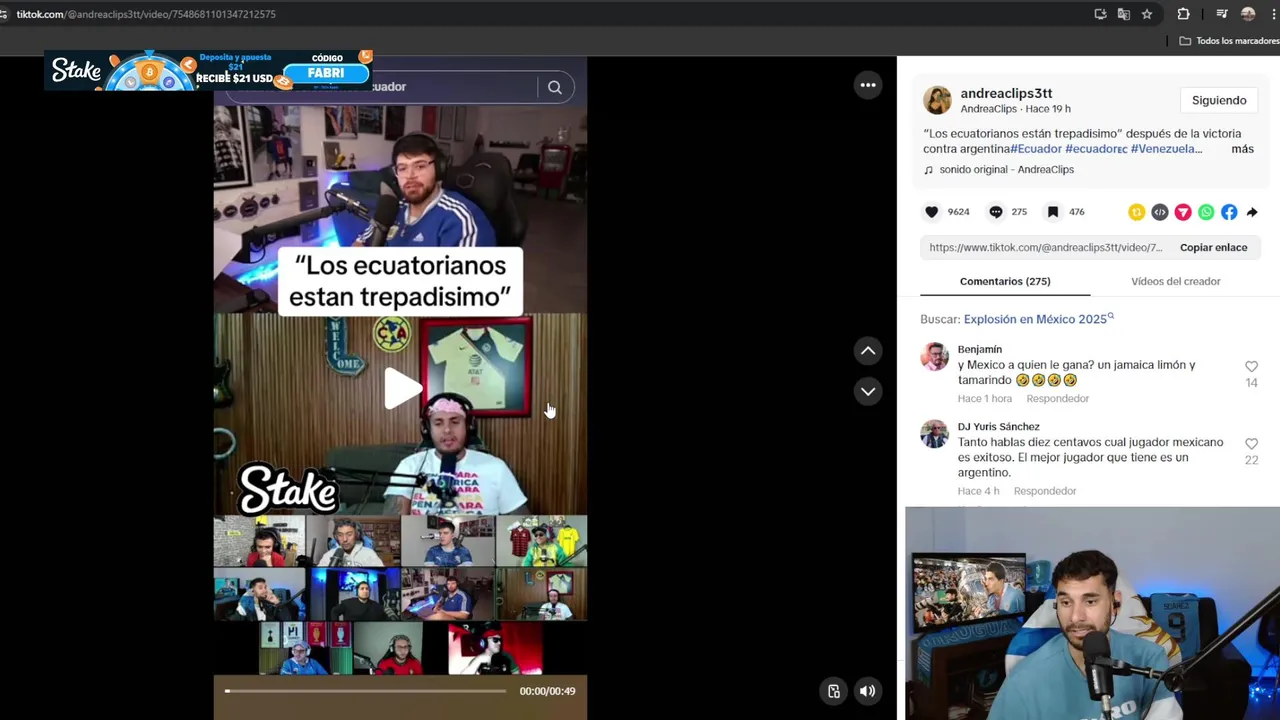Open 'sonido original - AndreaClips' sound
The height and width of the screenshot is (720, 1280).
point(1006,170)
